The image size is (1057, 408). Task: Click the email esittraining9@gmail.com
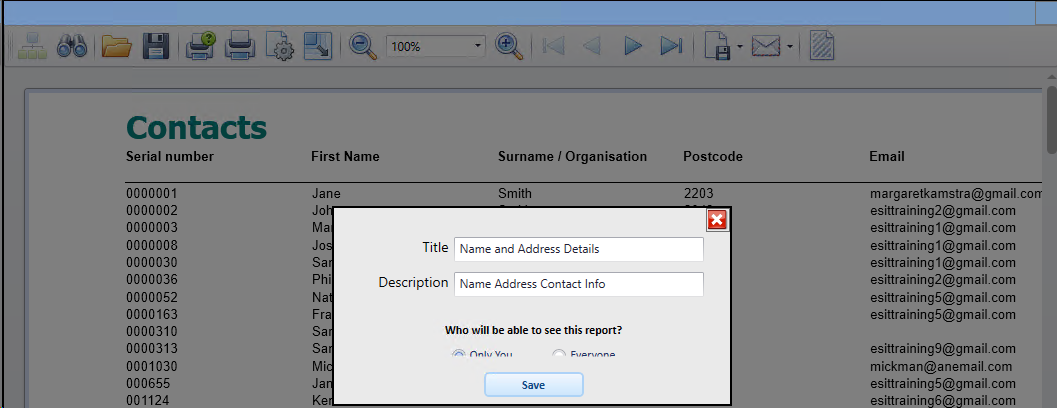(942, 349)
